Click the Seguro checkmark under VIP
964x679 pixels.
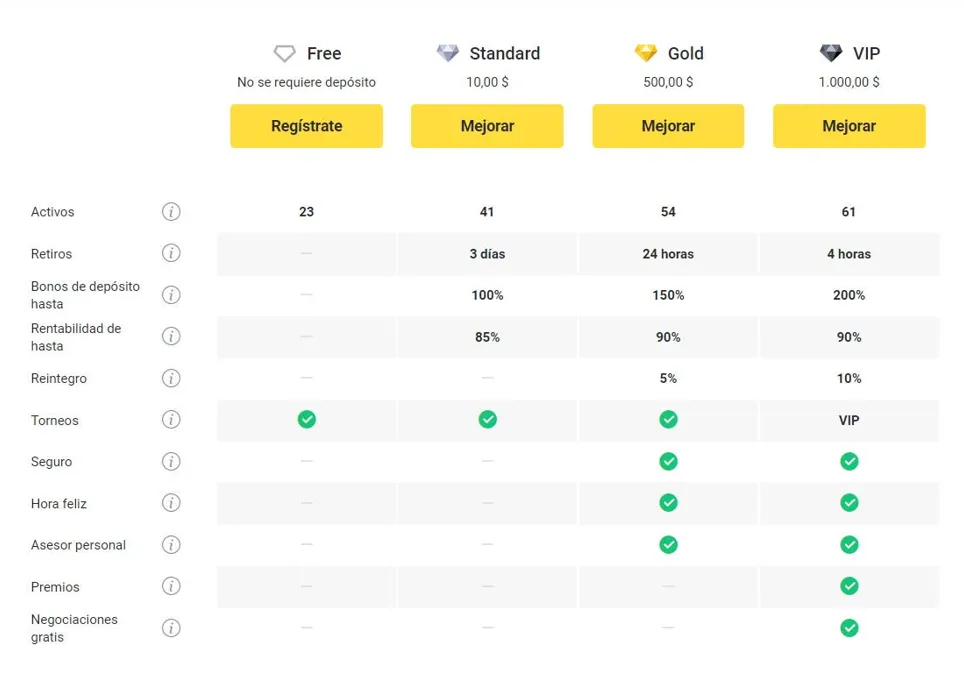[x=849, y=461]
